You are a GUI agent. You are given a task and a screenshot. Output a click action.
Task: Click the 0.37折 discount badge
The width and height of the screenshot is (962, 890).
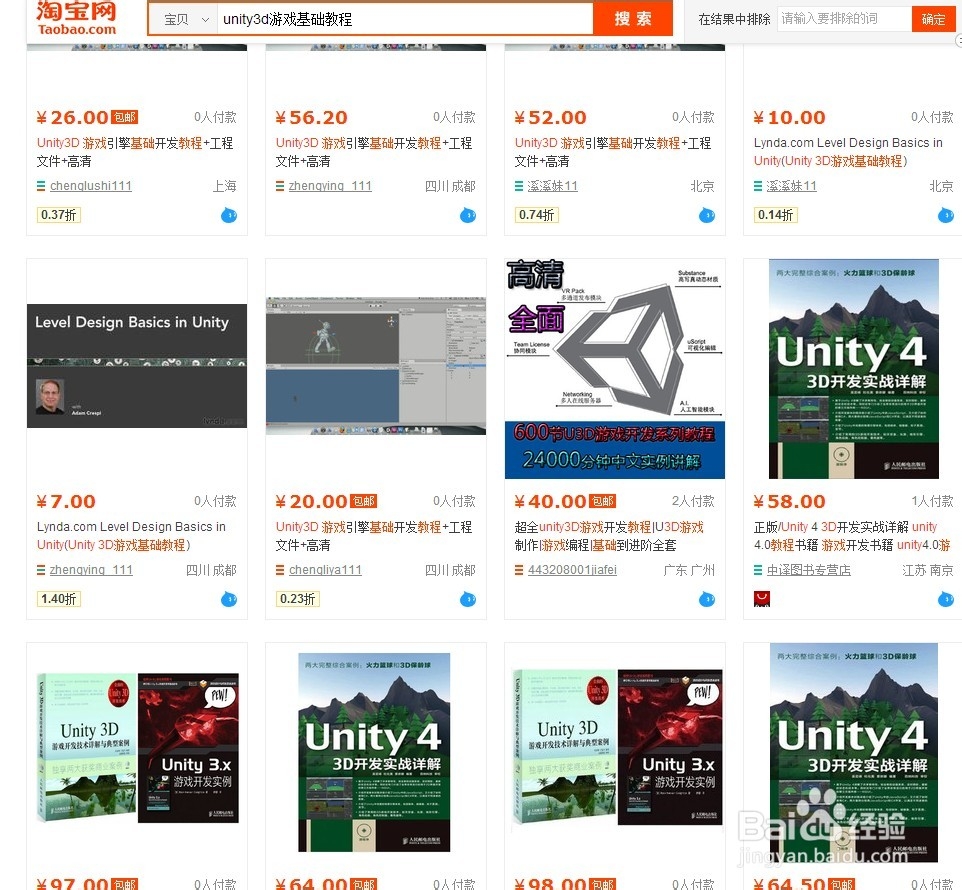pos(57,214)
